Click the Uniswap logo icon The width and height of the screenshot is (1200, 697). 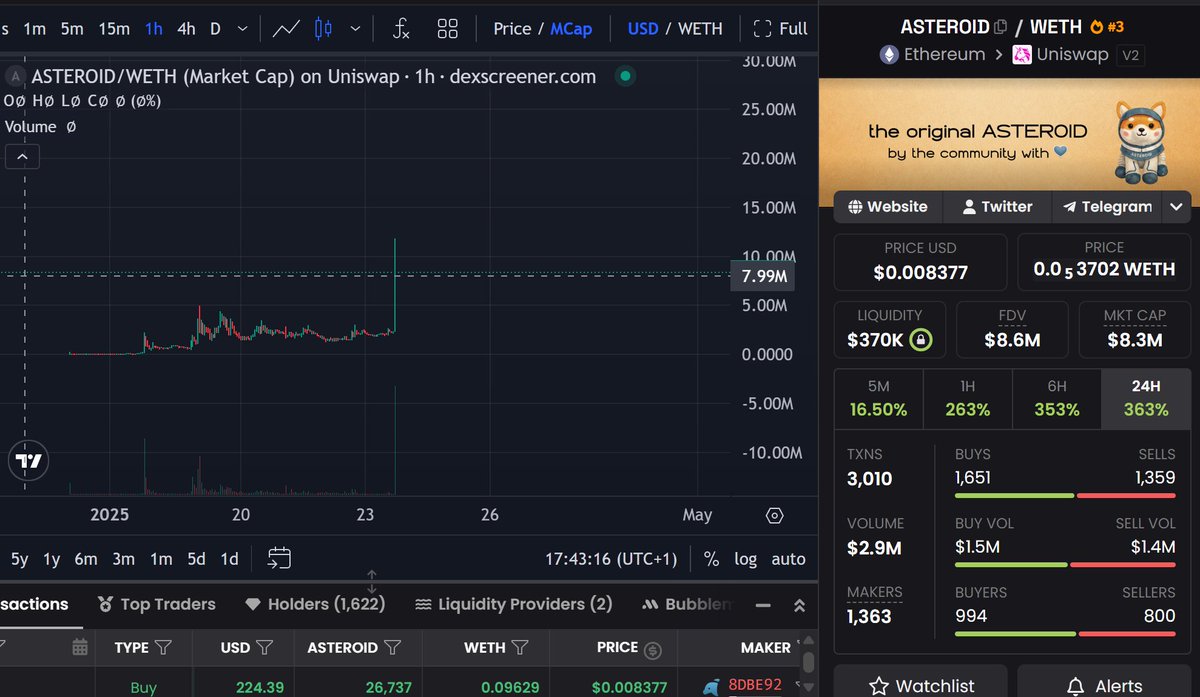1022,54
